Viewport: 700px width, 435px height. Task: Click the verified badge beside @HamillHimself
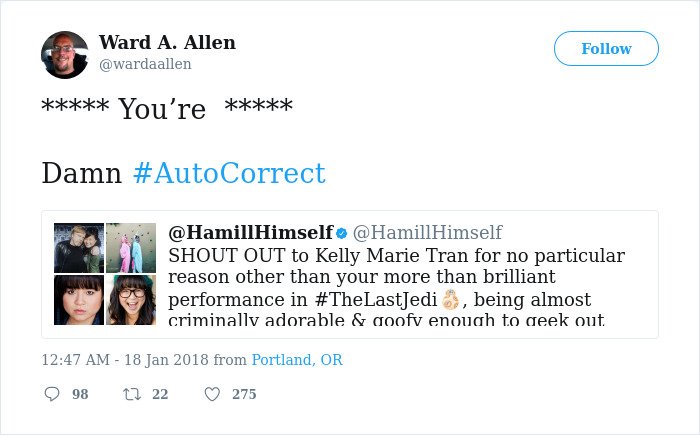click(342, 233)
